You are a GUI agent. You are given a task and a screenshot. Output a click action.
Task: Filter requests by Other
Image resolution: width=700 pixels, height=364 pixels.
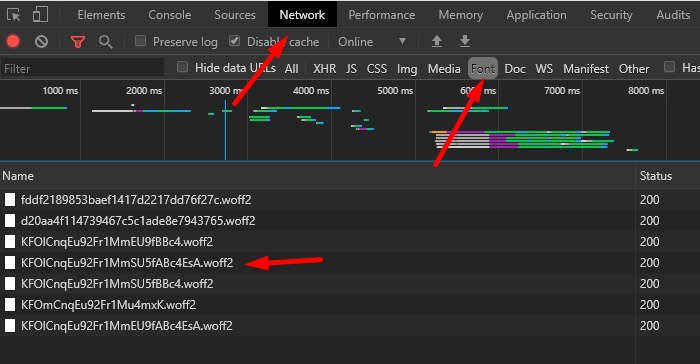pos(634,69)
